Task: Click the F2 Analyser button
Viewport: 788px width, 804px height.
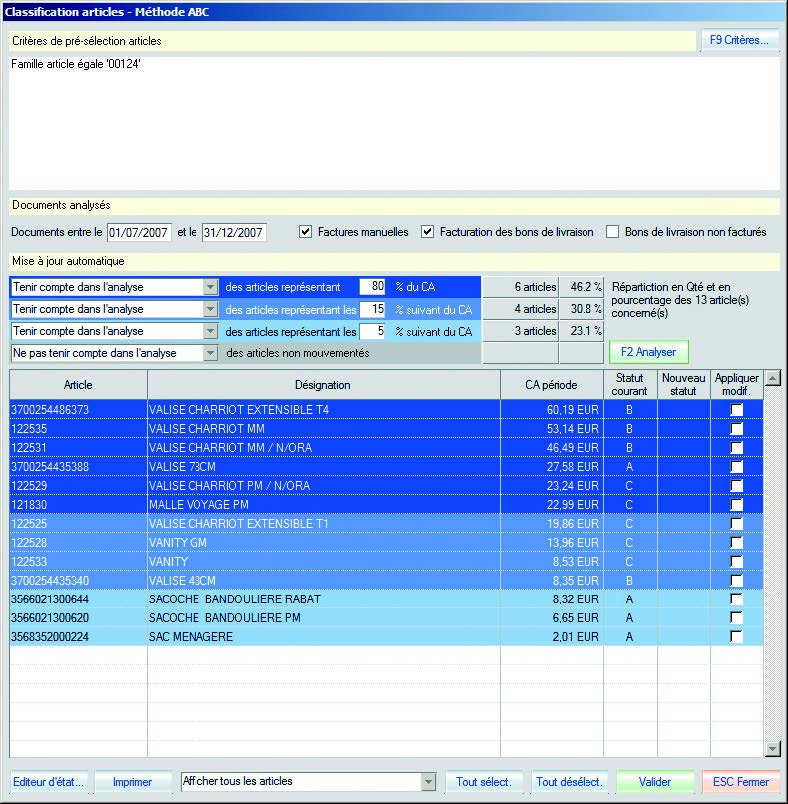Action: point(648,352)
